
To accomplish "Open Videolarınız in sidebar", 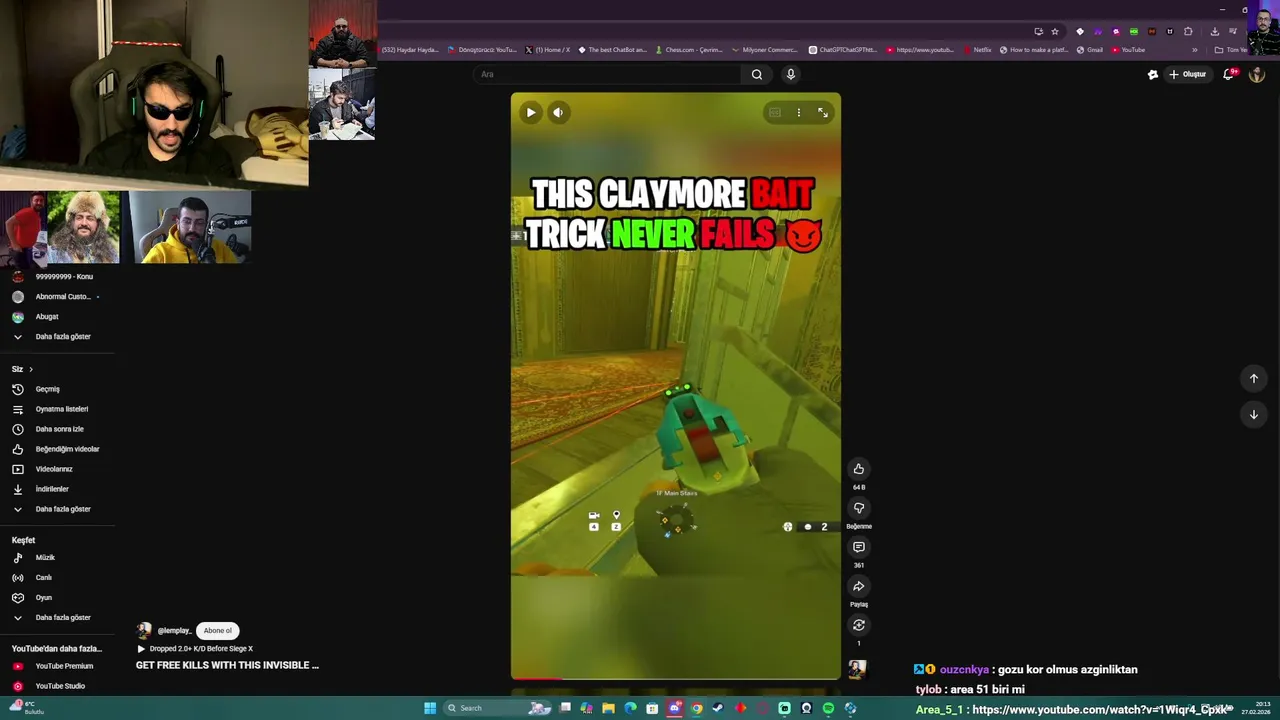I will tap(54, 469).
